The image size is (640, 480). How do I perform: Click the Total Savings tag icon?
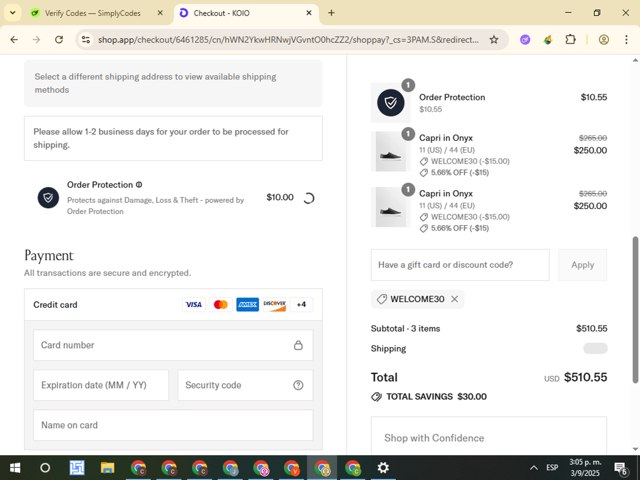[376, 397]
